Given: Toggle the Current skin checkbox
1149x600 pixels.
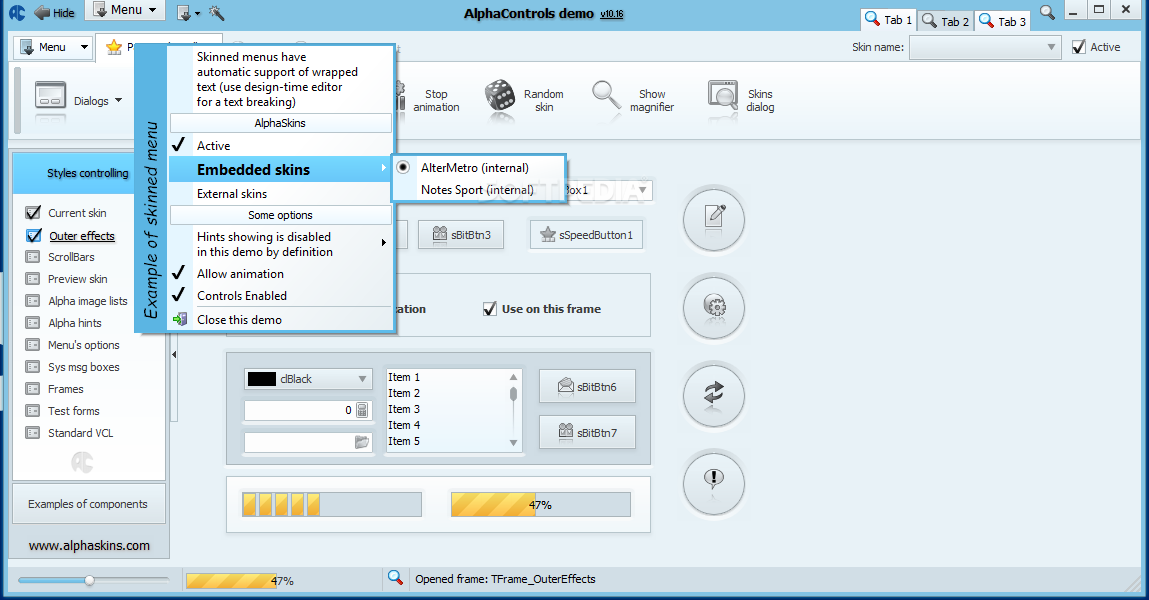Looking at the screenshot, I should click(33, 213).
